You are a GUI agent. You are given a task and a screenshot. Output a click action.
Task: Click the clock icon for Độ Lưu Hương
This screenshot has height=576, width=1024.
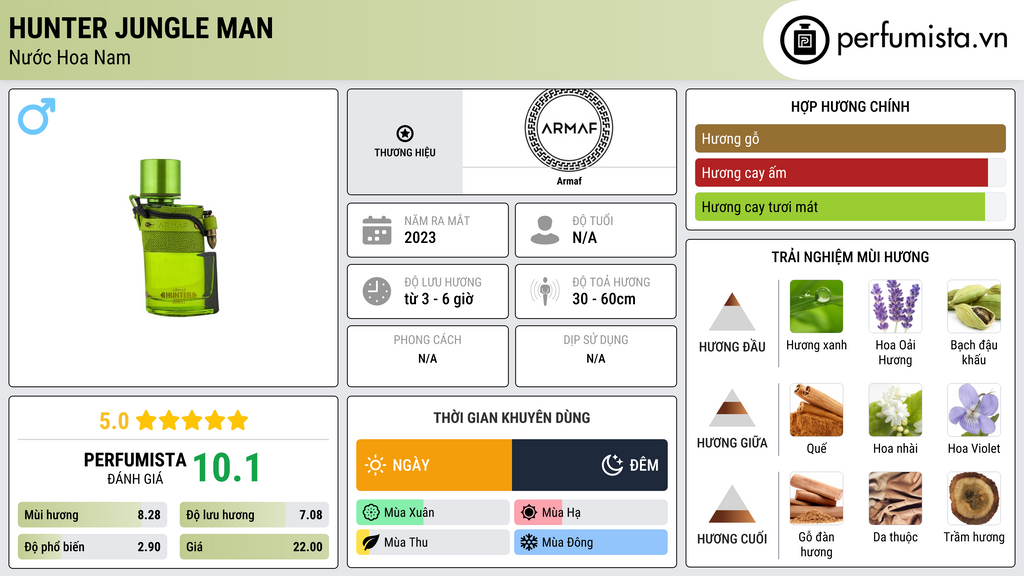pos(376,291)
